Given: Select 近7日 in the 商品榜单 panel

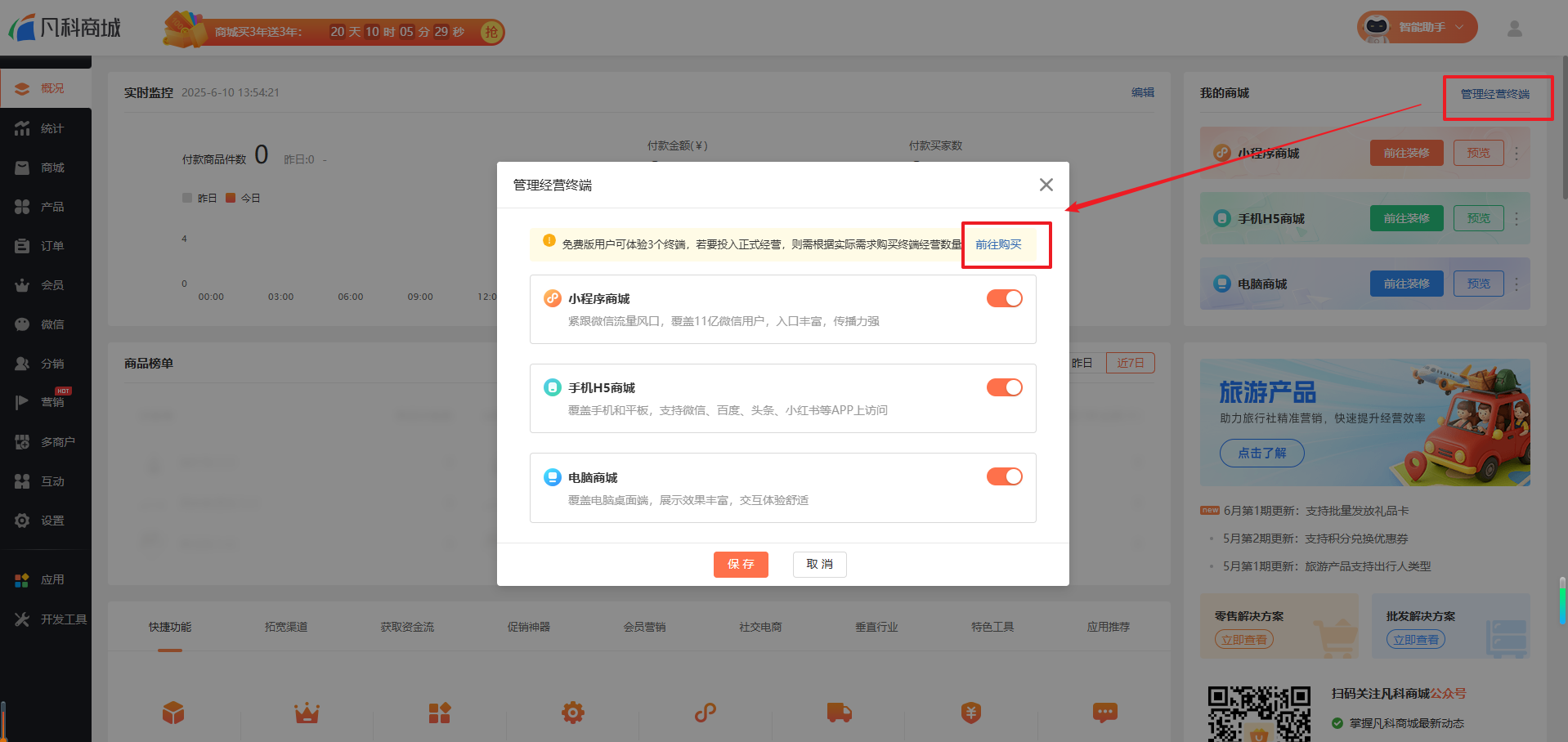Looking at the screenshot, I should [x=1131, y=363].
